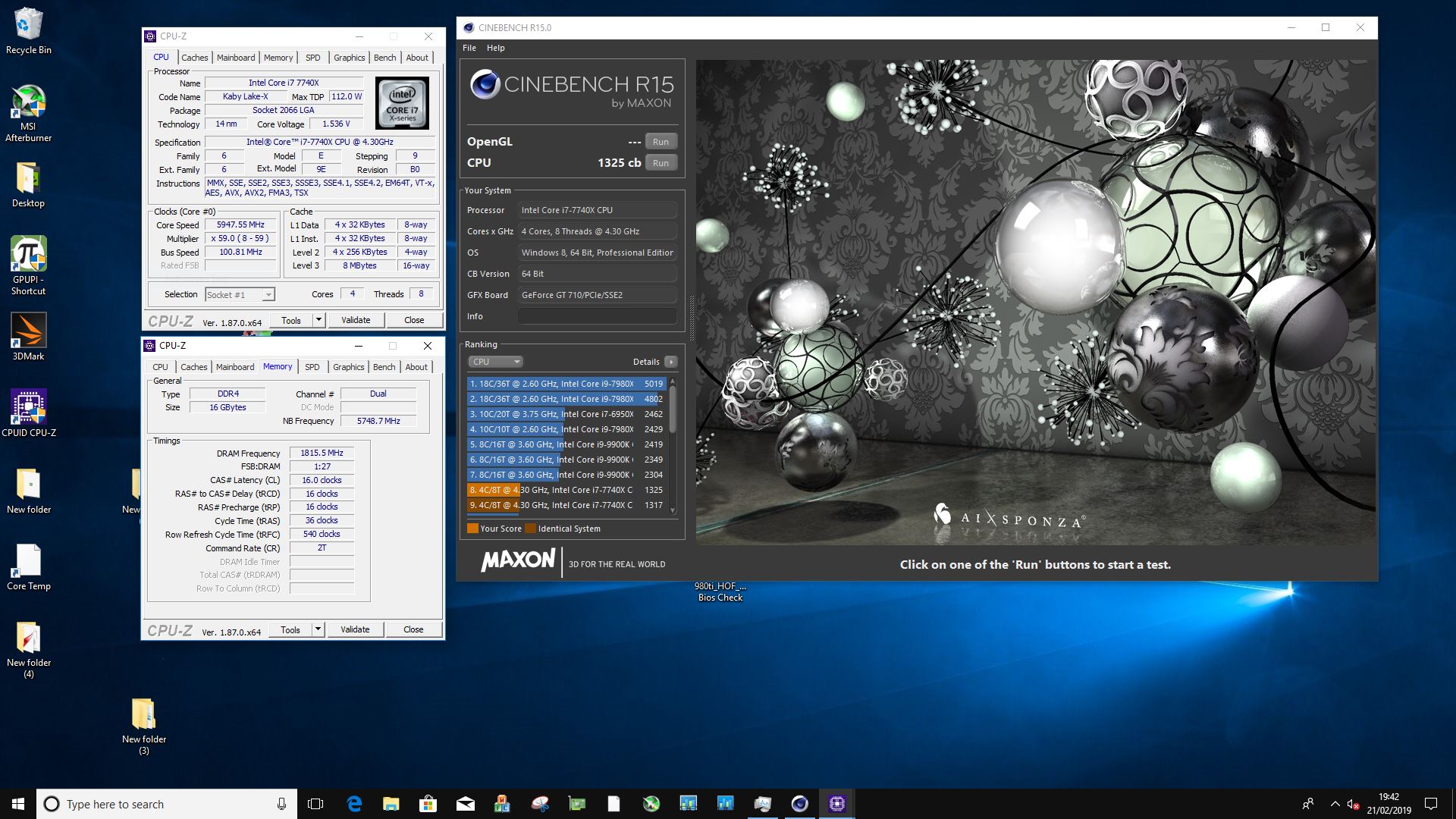Select the New folder (4) desktop icon
Screen dimensions: 1456x819
click(28, 649)
